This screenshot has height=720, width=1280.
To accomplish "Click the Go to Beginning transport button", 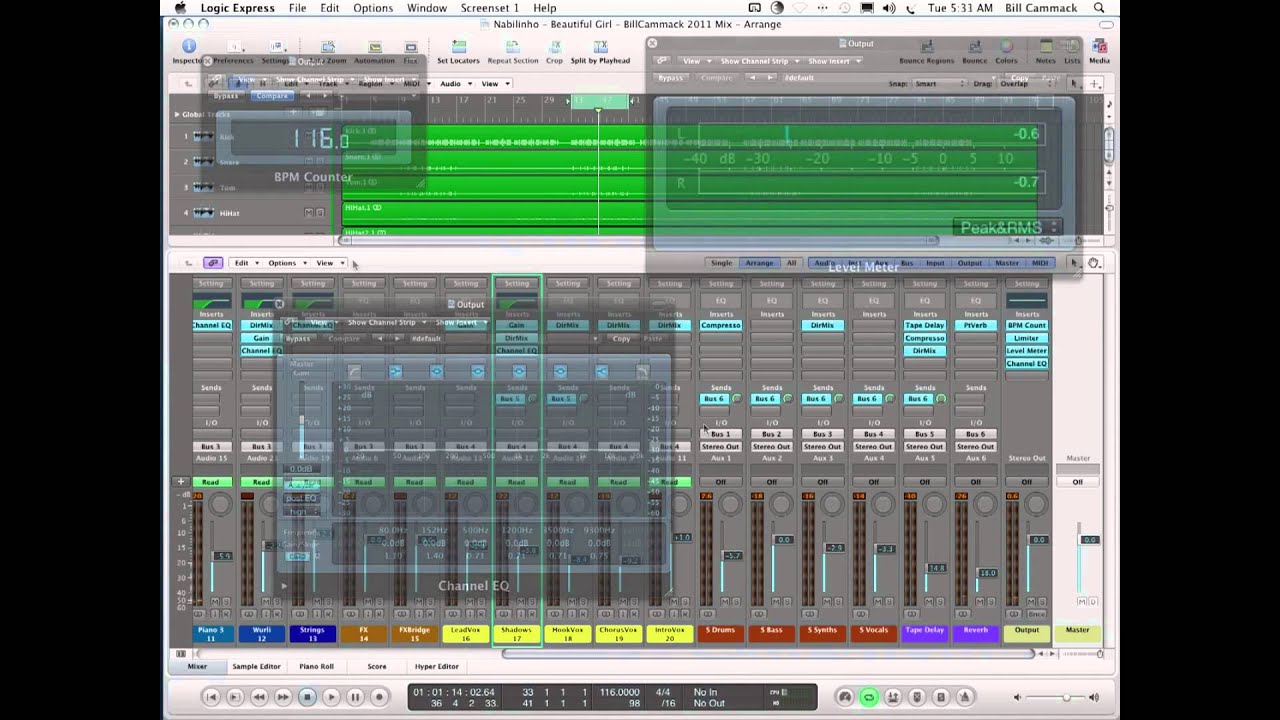I will pyautogui.click(x=211, y=697).
